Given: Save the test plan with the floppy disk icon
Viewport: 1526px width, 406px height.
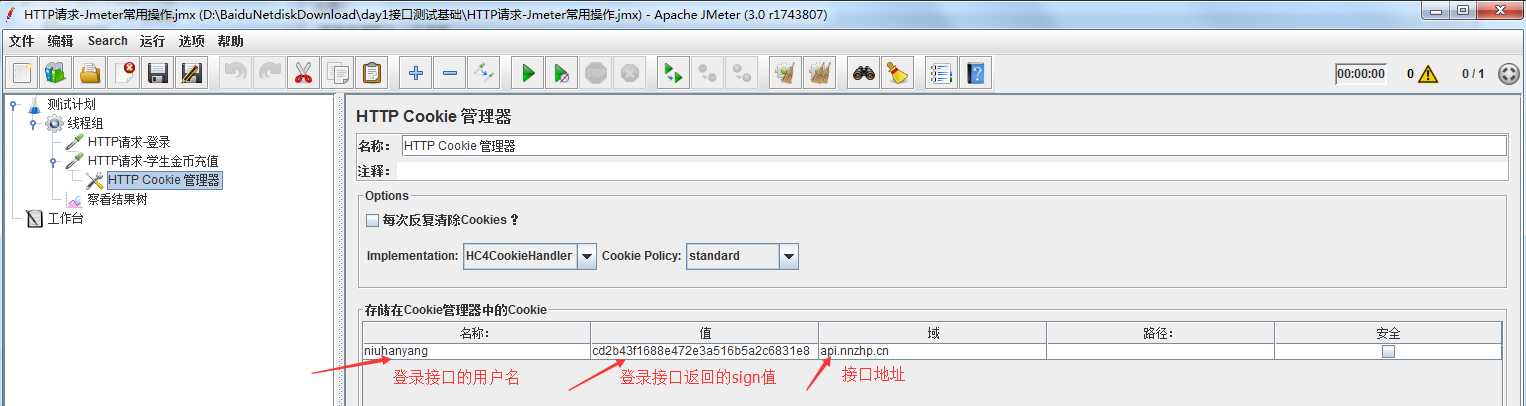Looking at the screenshot, I should point(157,73).
